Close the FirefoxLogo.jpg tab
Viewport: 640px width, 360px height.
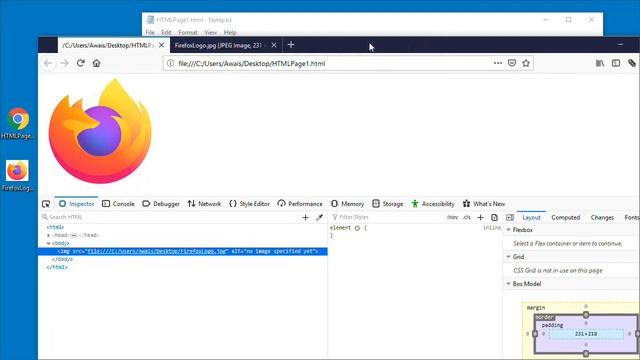[x=274, y=45]
